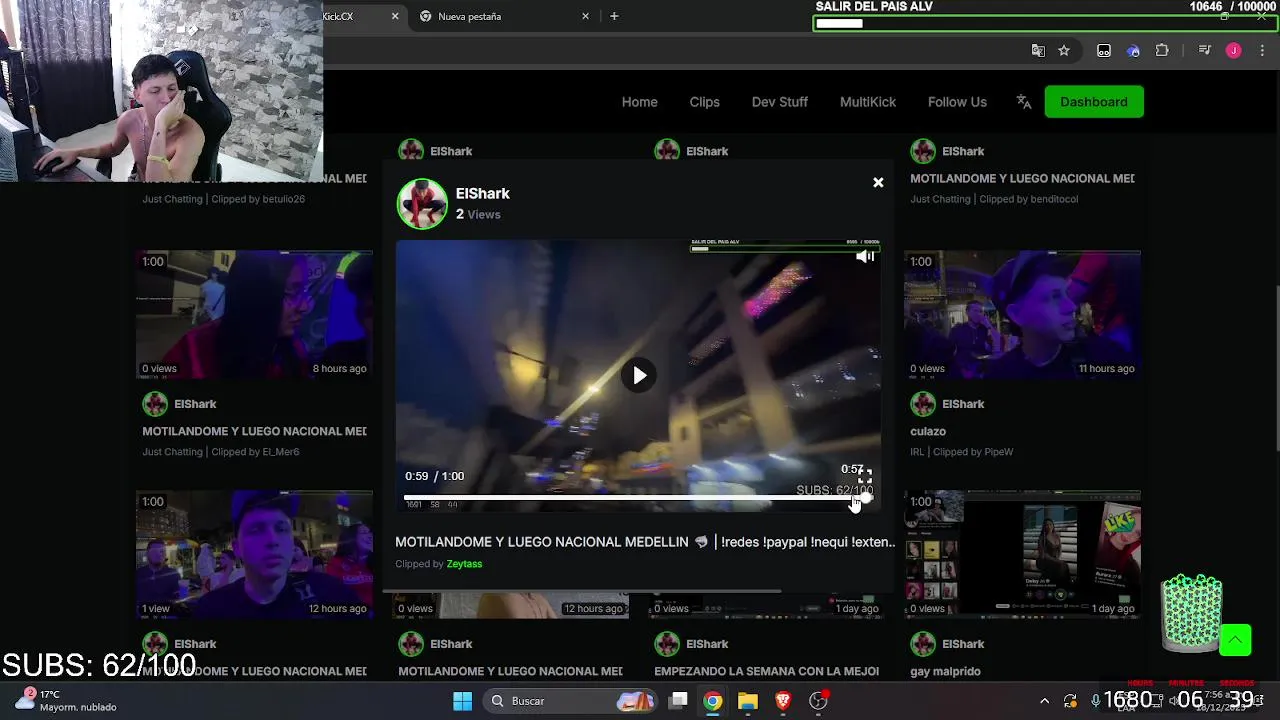1280x720 pixels.
Task: Click the '2 Views' count in popup
Action: pyautogui.click(x=478, y=214)
